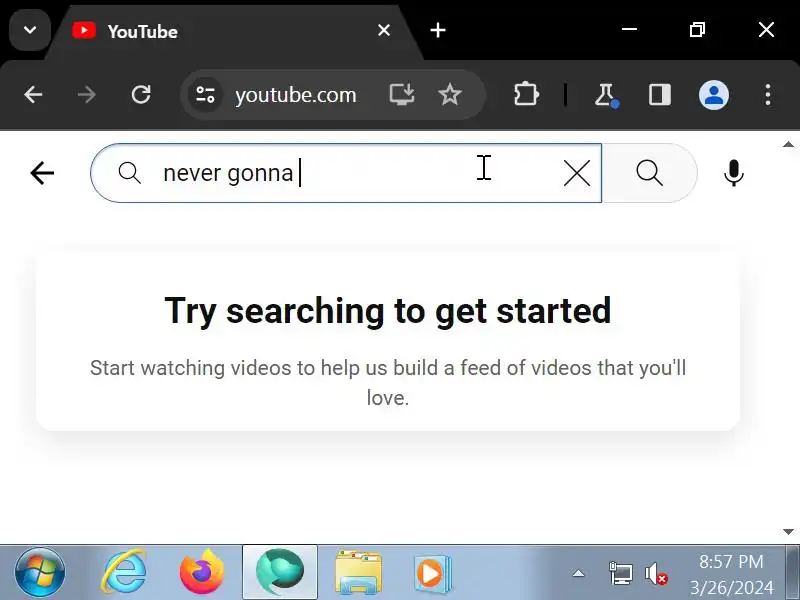Show hidden system tray icons
Image resolution: width=800 pixels, height=600 pixels.
pyautogui.click(x=578, y=573)
